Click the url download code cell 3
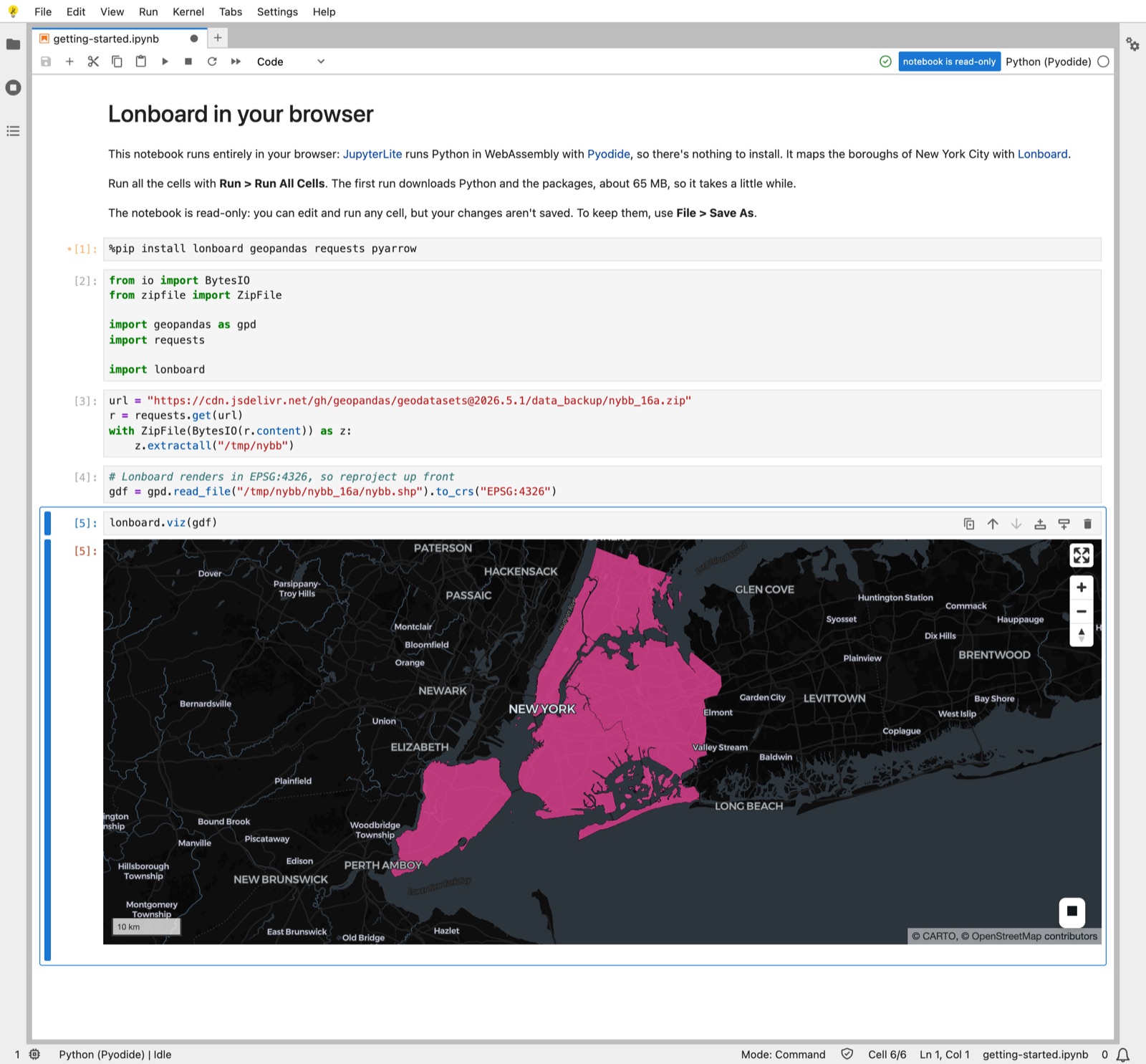Image resolution: width=1146 pixels, height=1064 pixels. click(x=602, y=423)
